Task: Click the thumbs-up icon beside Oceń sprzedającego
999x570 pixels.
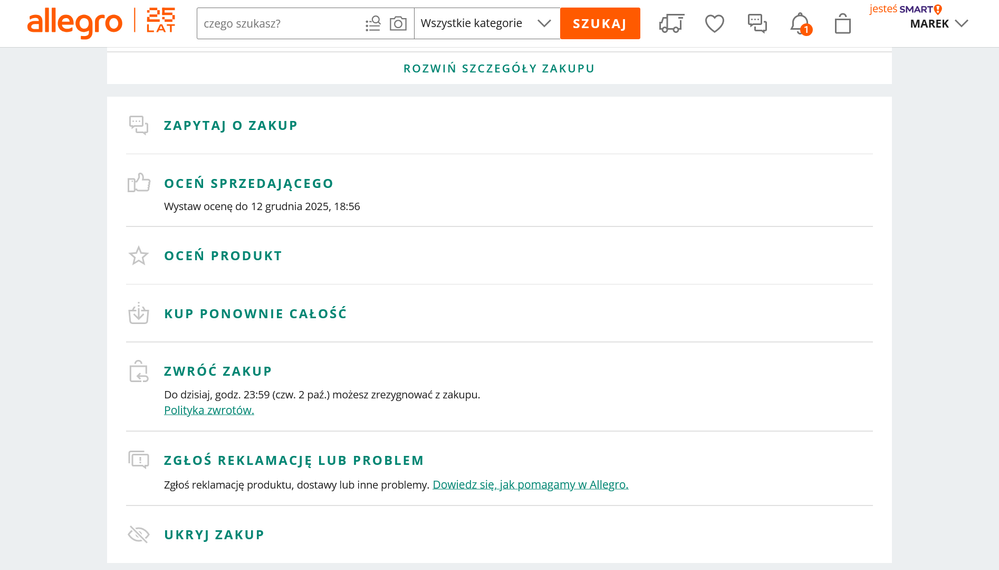Action: tap(139, 183)
